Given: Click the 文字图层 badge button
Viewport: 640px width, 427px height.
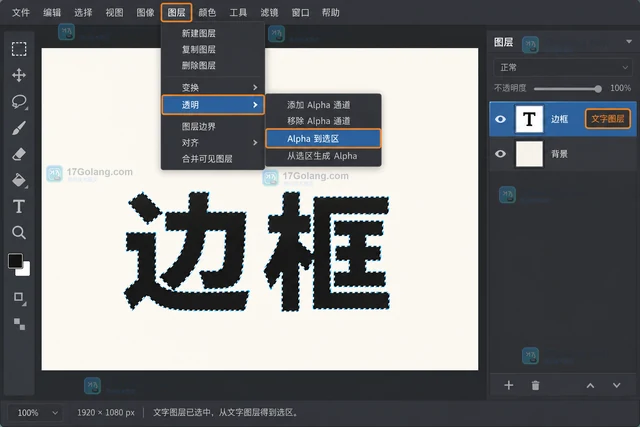Looking at the screenshot, I should coord(608,119).
